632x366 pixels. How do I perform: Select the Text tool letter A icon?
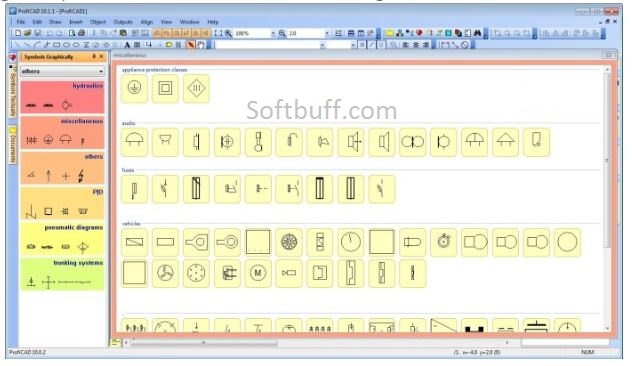(x=127, y=45)
